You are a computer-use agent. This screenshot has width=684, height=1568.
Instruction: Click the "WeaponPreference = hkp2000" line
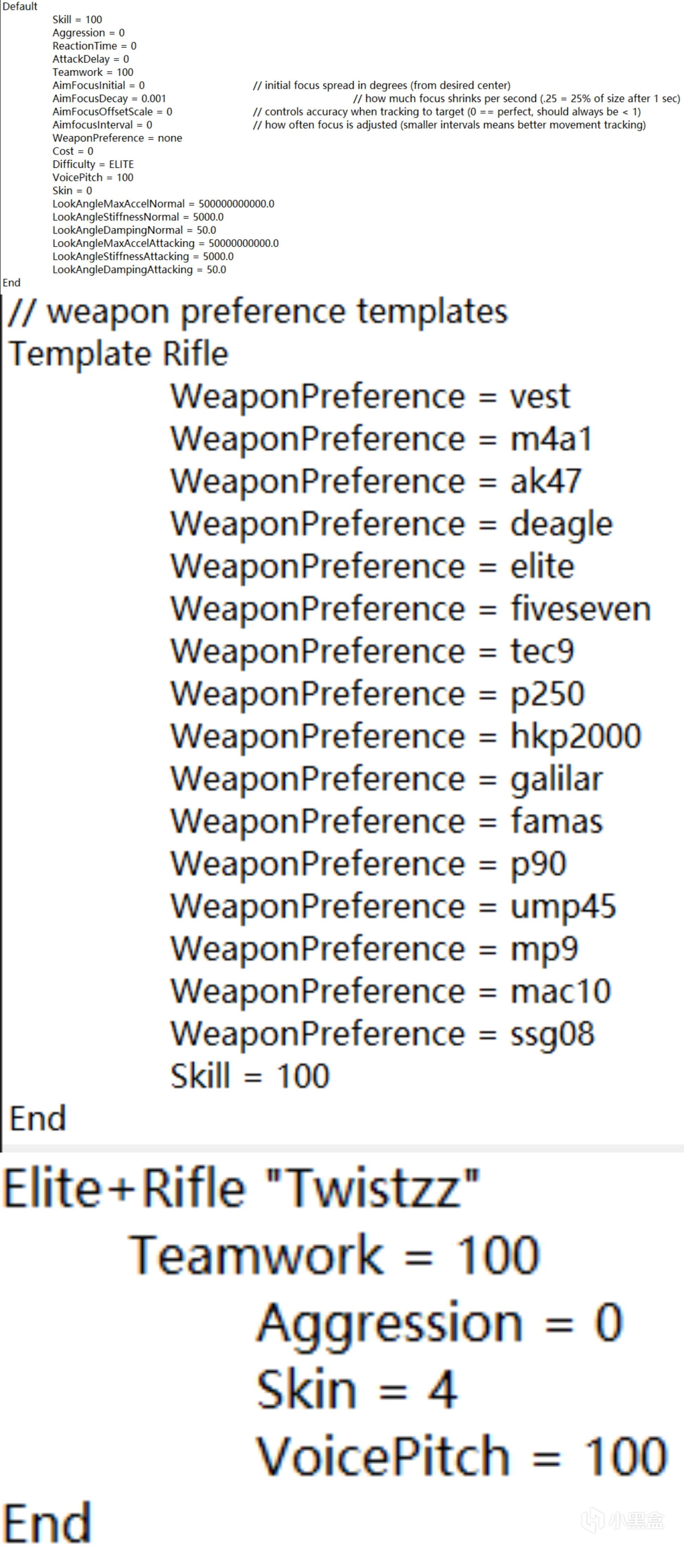(405, 737)
